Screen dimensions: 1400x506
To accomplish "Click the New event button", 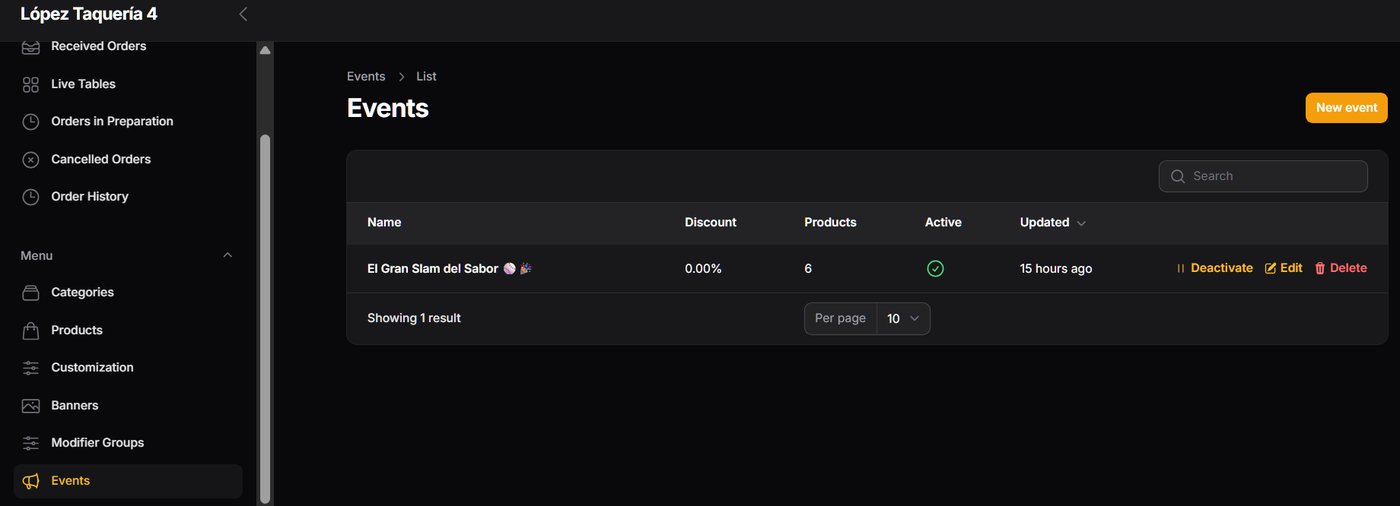I will [x=1346, y=108].
